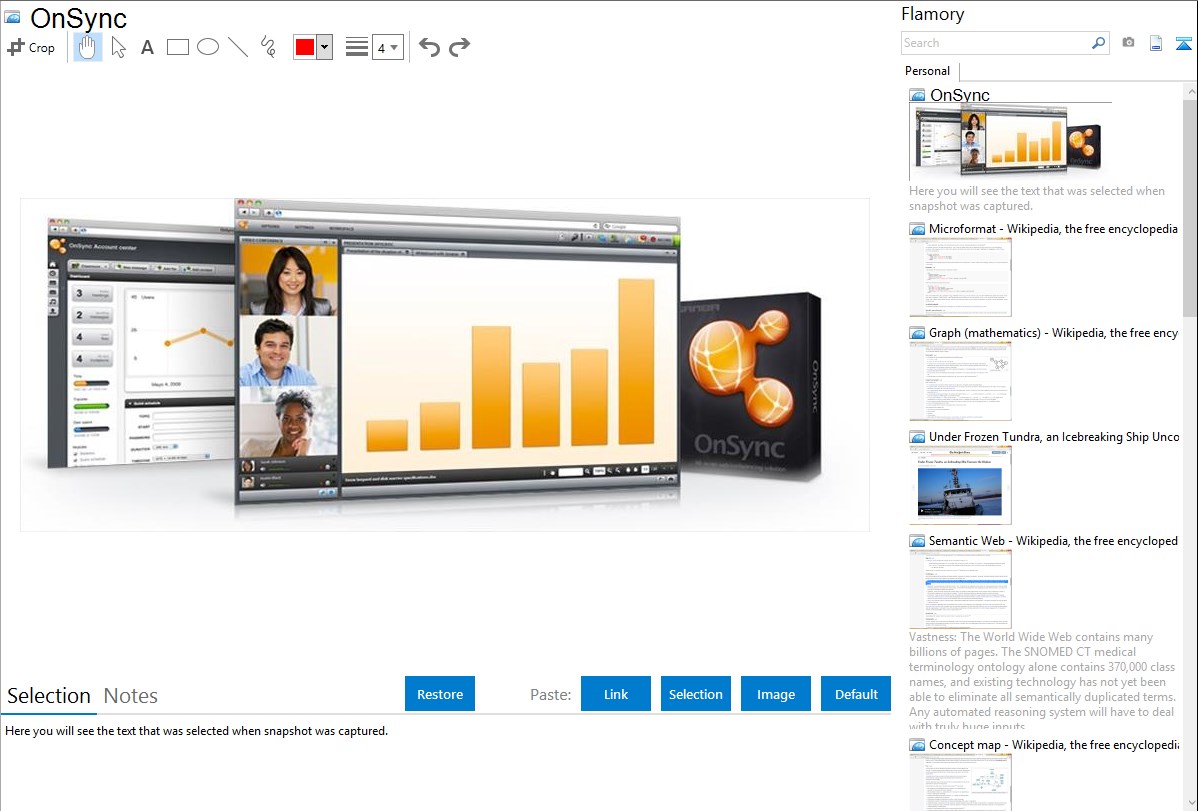Image resolution: width=1198 pixels, height=811 pixels.
Task: Pick the straight line tool
Action: point(238,47)
